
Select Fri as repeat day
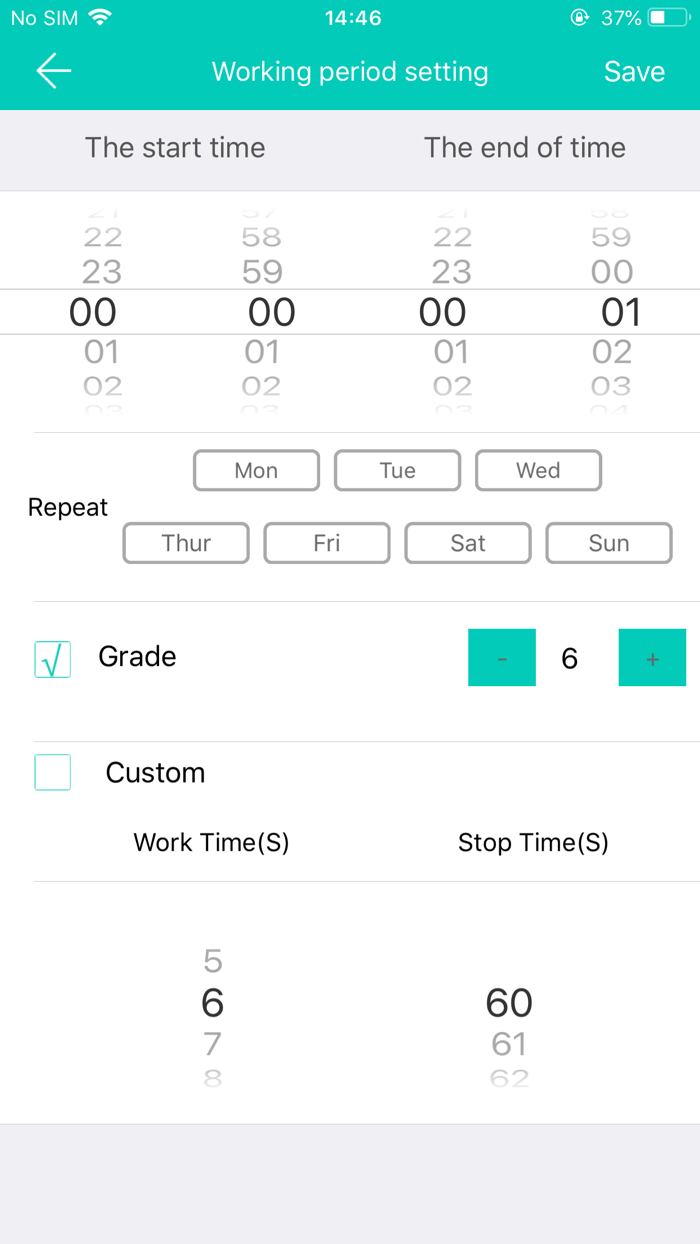click(x=327, y=543)
